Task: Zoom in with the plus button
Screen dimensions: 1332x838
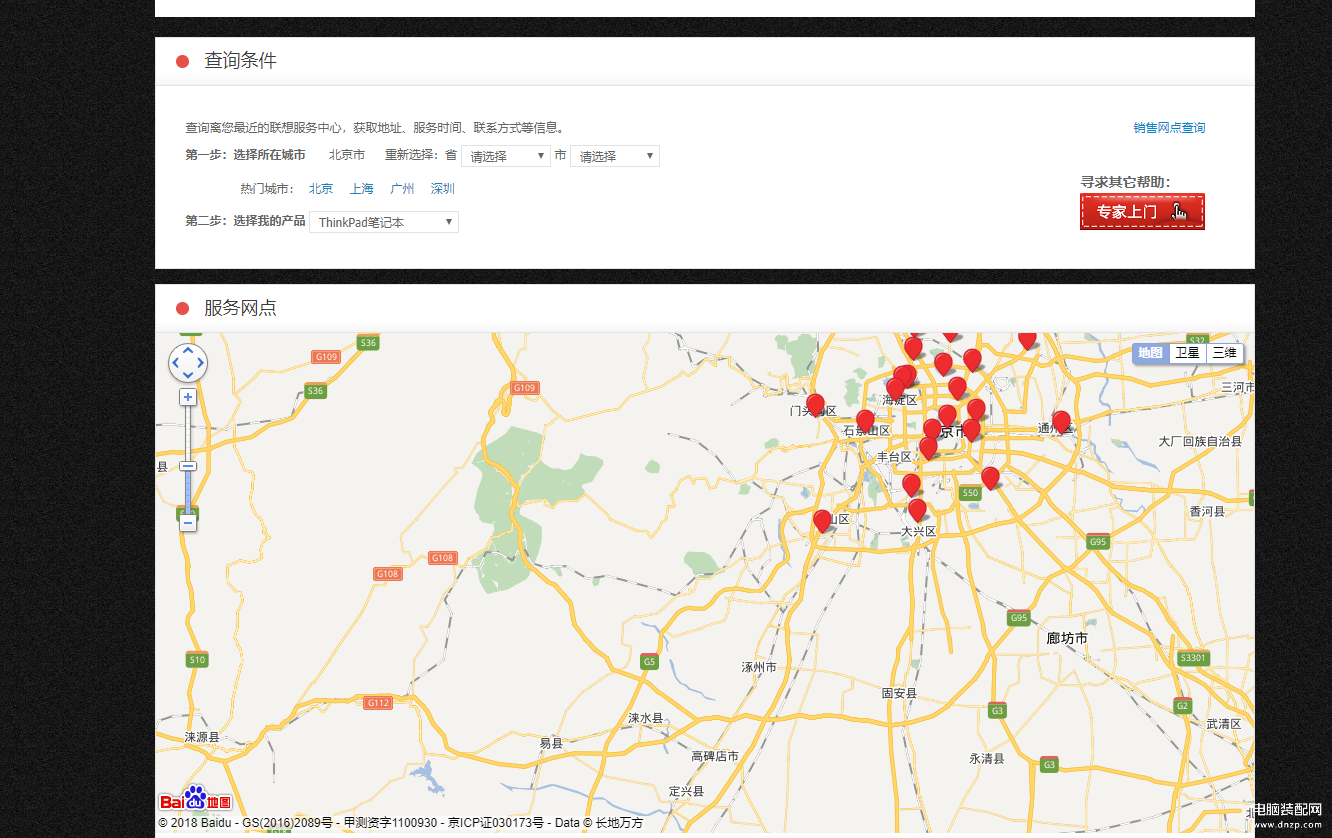Action: tap(188, 397)
